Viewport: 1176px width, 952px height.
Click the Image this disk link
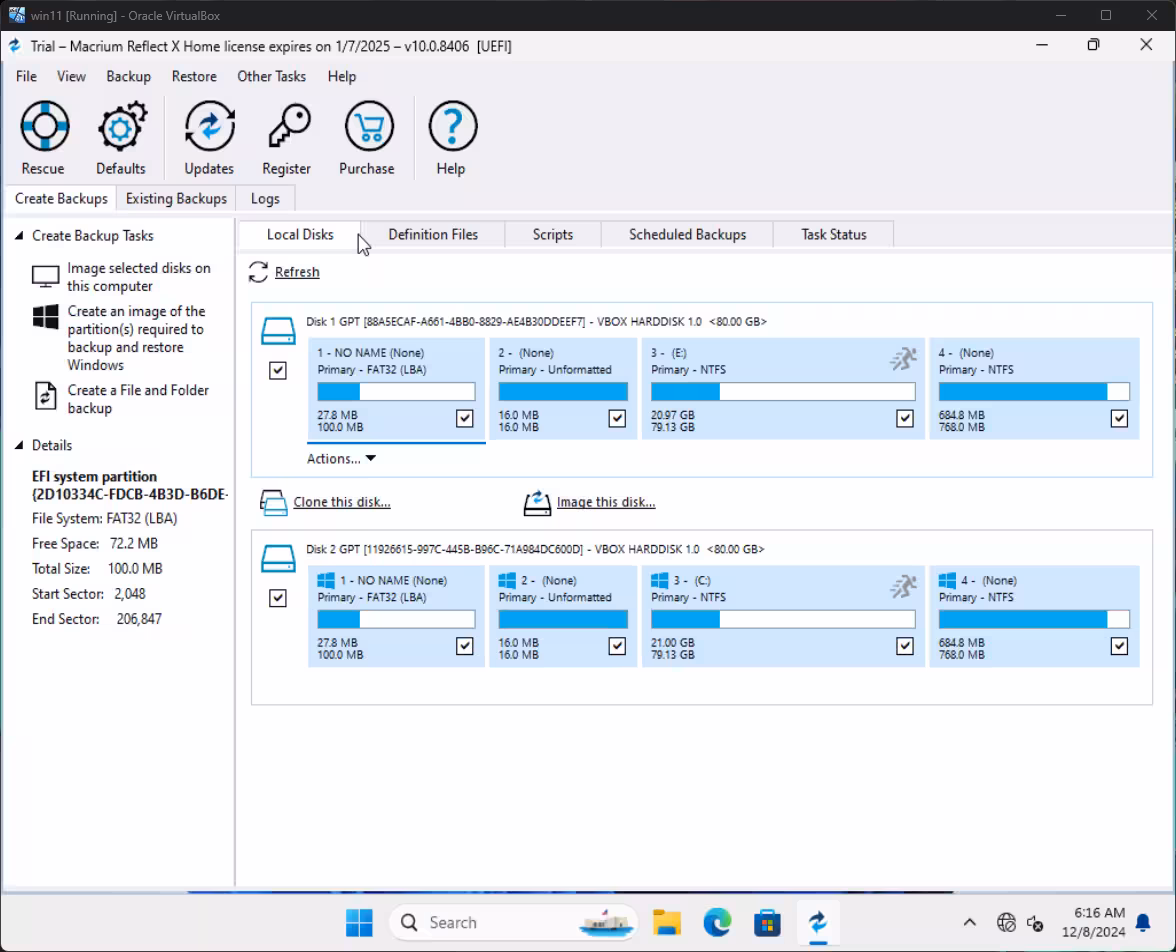[606, 502]
